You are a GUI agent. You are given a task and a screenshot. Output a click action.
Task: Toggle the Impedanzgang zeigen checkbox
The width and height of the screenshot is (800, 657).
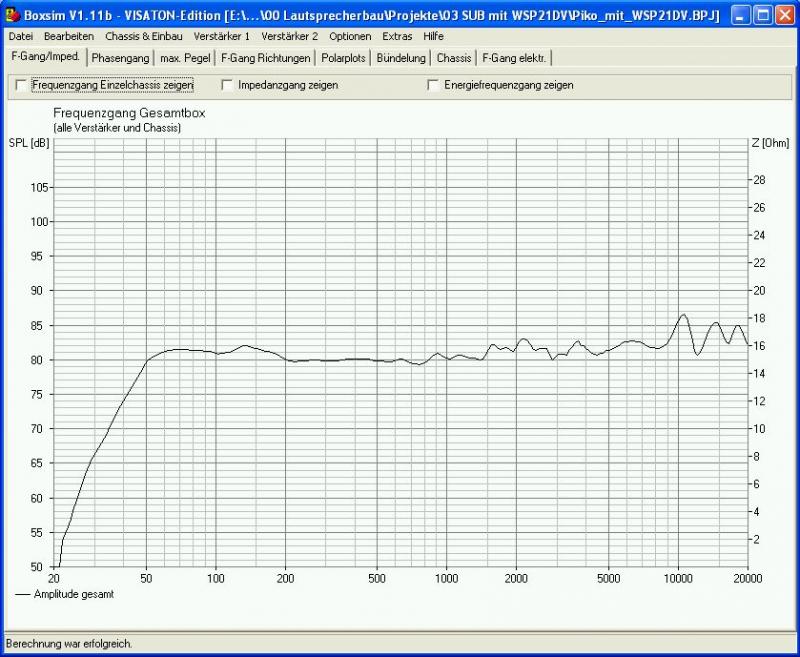pos(228,86)
